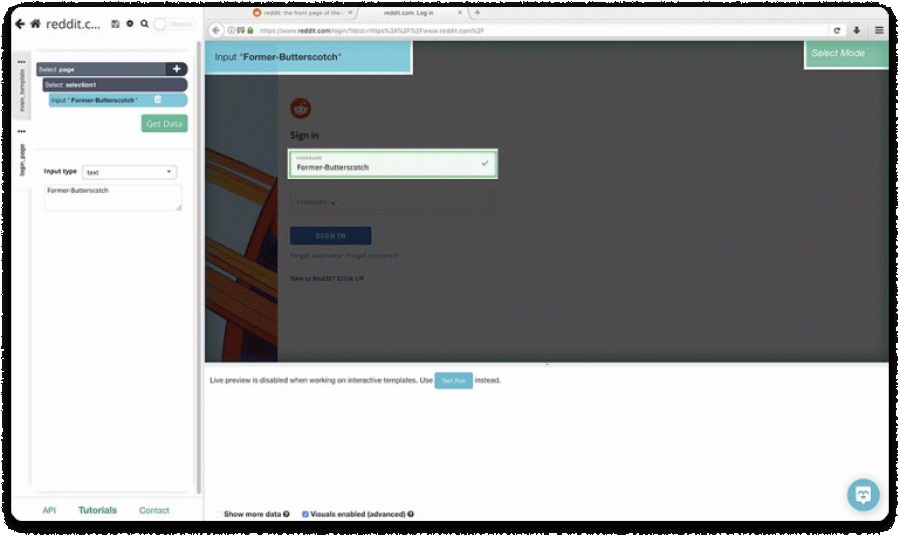Screen dimensions: 900x537
Task: Click the green Get Data button
Action: pos(164,123)
